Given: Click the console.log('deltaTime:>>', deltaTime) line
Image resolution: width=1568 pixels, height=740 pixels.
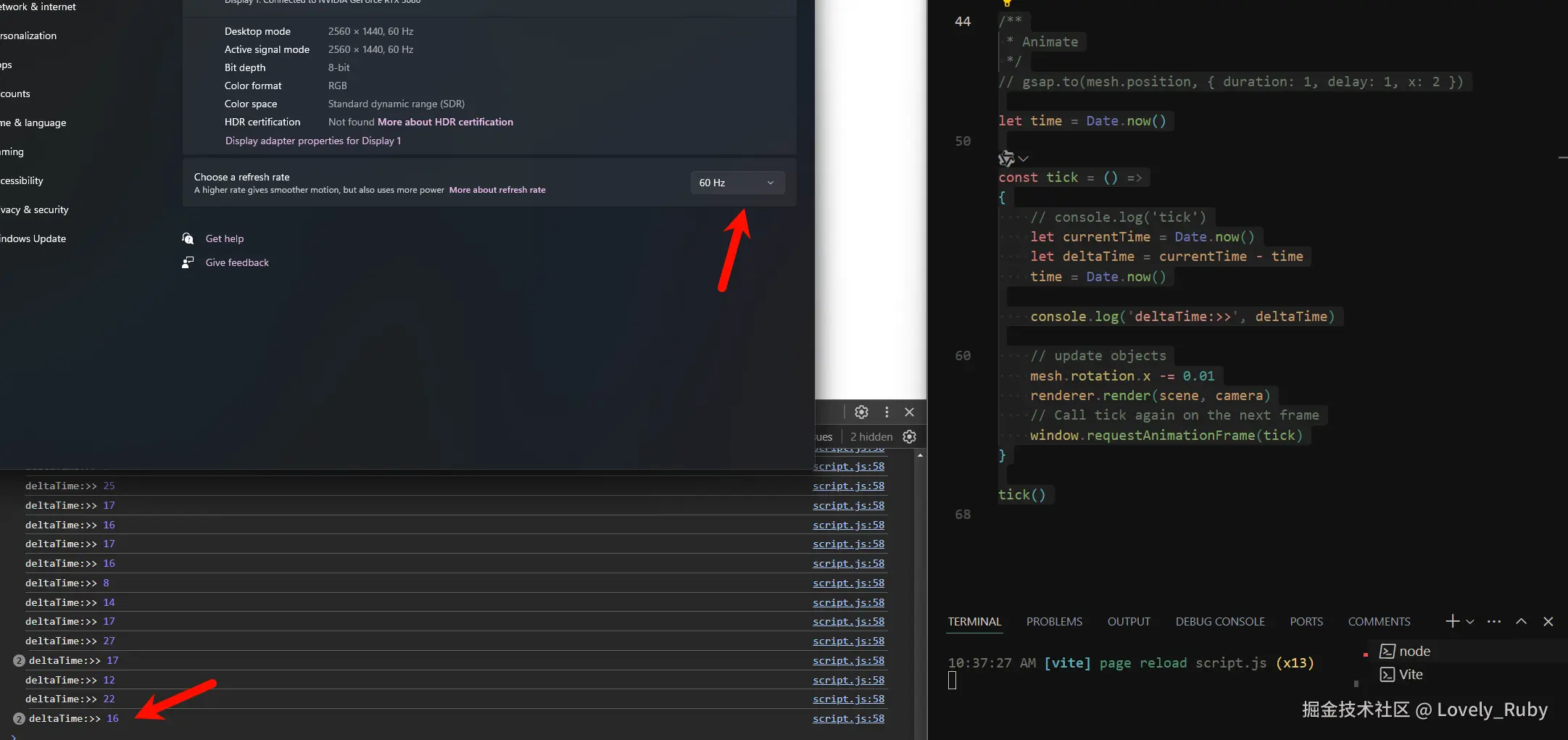Looking at the screenshot, I should (x=1182, y=317).
